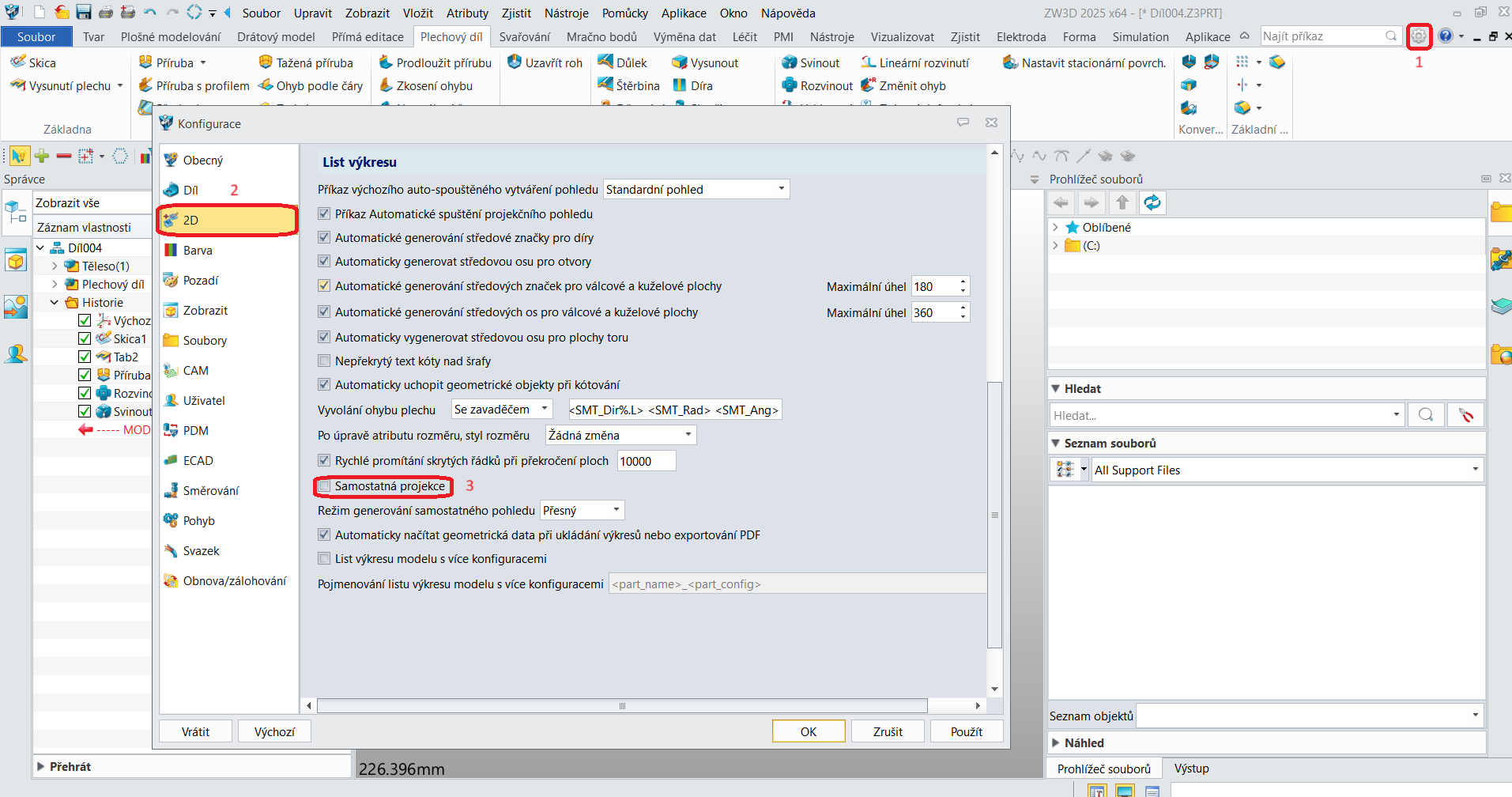Open the Nástroje menu

(567, 13)
